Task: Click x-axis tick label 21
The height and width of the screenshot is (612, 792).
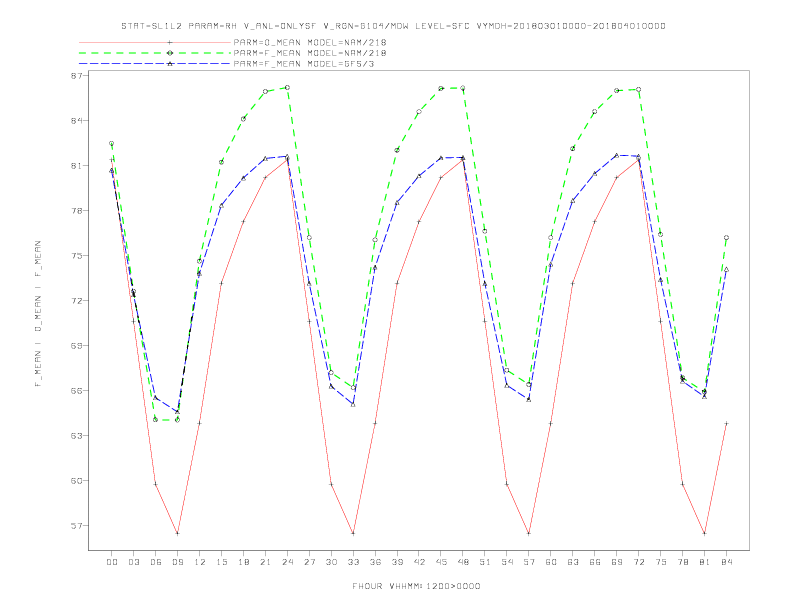Action: (x=265, y=562)
